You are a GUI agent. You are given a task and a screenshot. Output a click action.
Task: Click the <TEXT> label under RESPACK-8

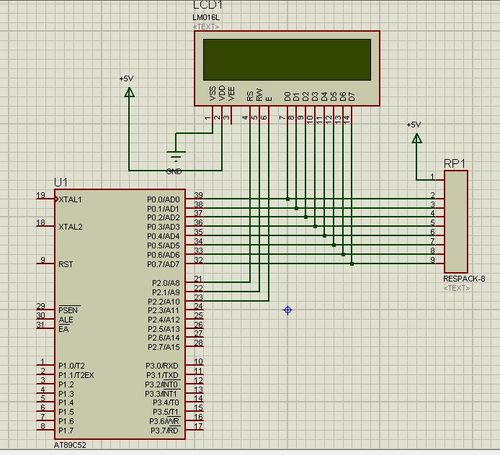coord(457,288)
